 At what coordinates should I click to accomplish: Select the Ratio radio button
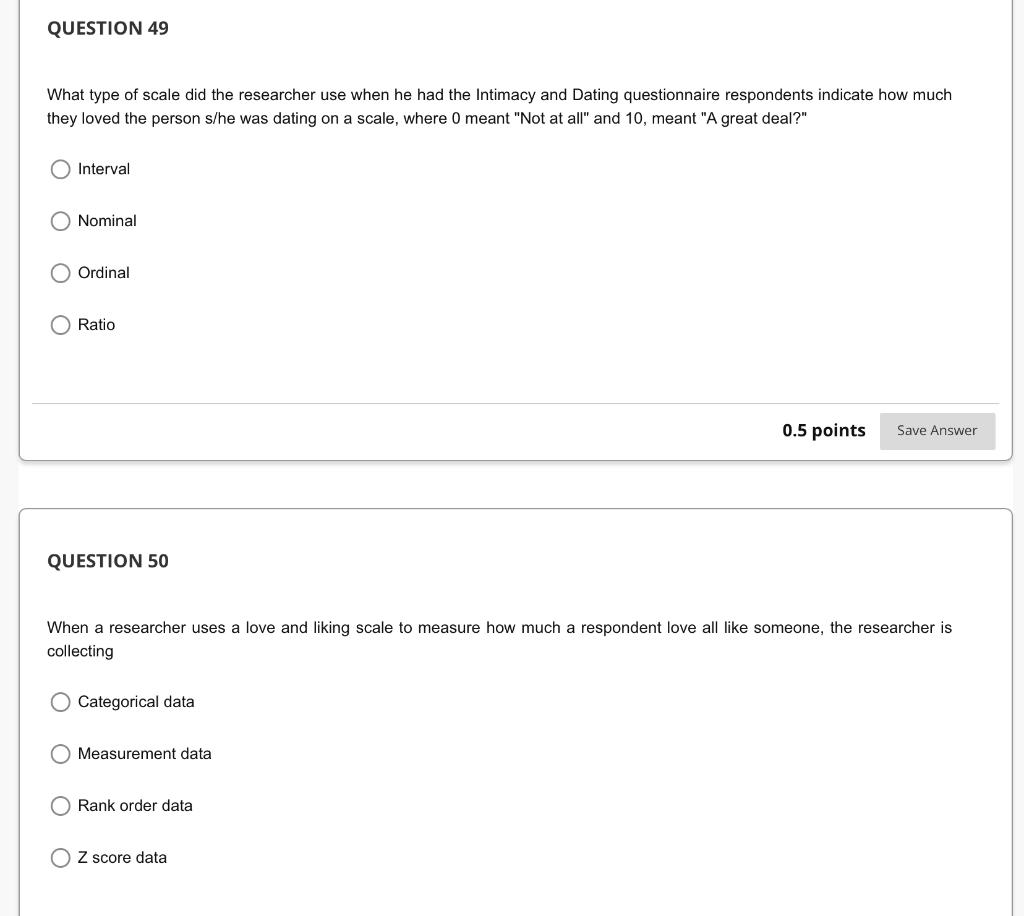click(x=60, y=325)
